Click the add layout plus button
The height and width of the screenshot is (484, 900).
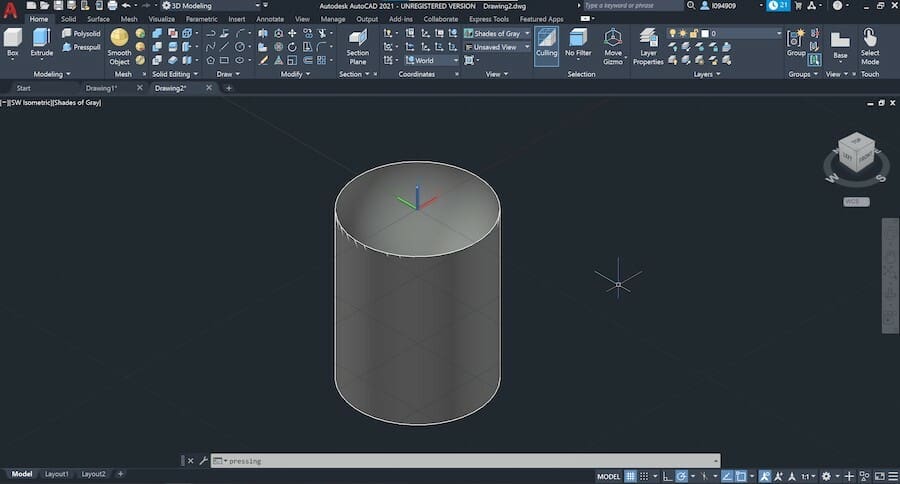120,474
